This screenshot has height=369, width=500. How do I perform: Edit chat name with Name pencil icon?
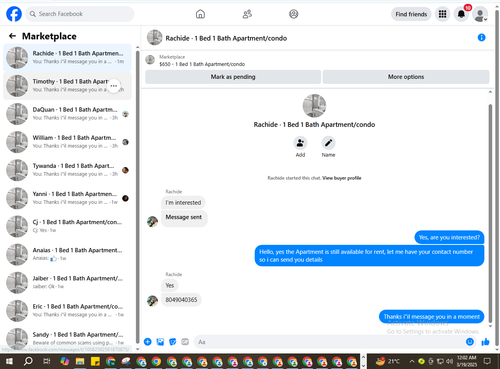pyautogui.click(x=328, y=143)
